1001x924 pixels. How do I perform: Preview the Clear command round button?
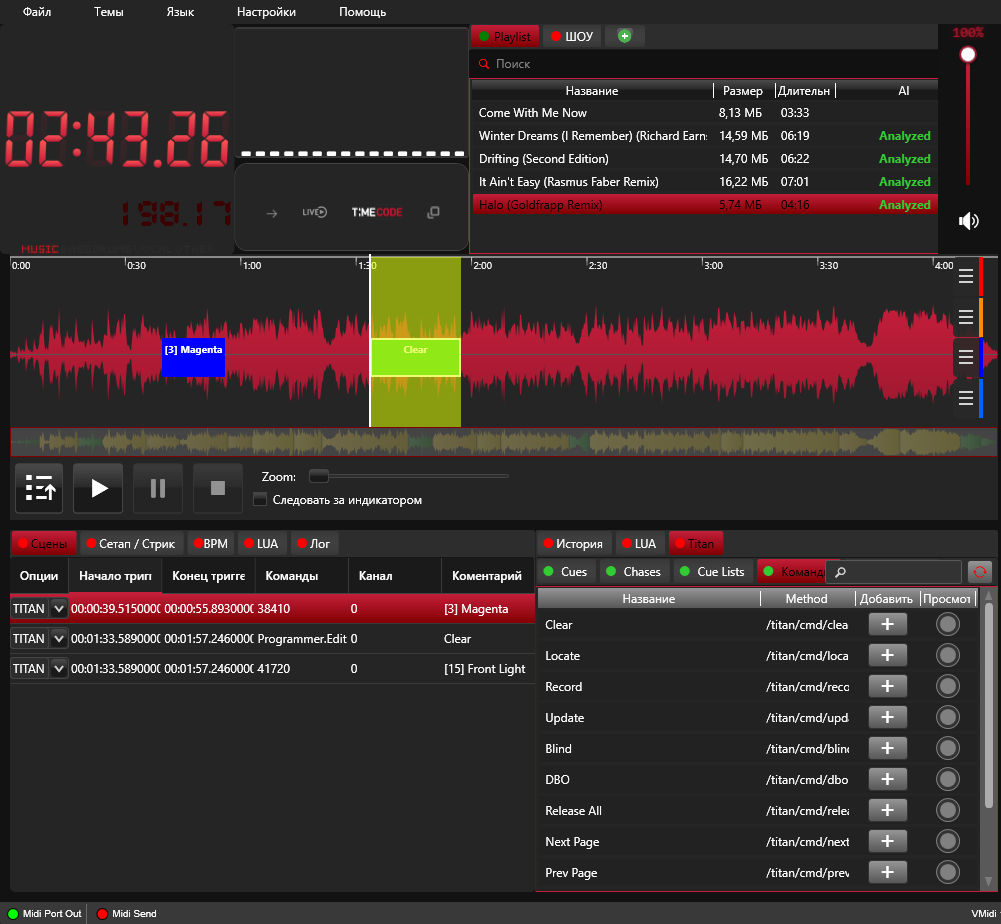click(x=947, y=624)
